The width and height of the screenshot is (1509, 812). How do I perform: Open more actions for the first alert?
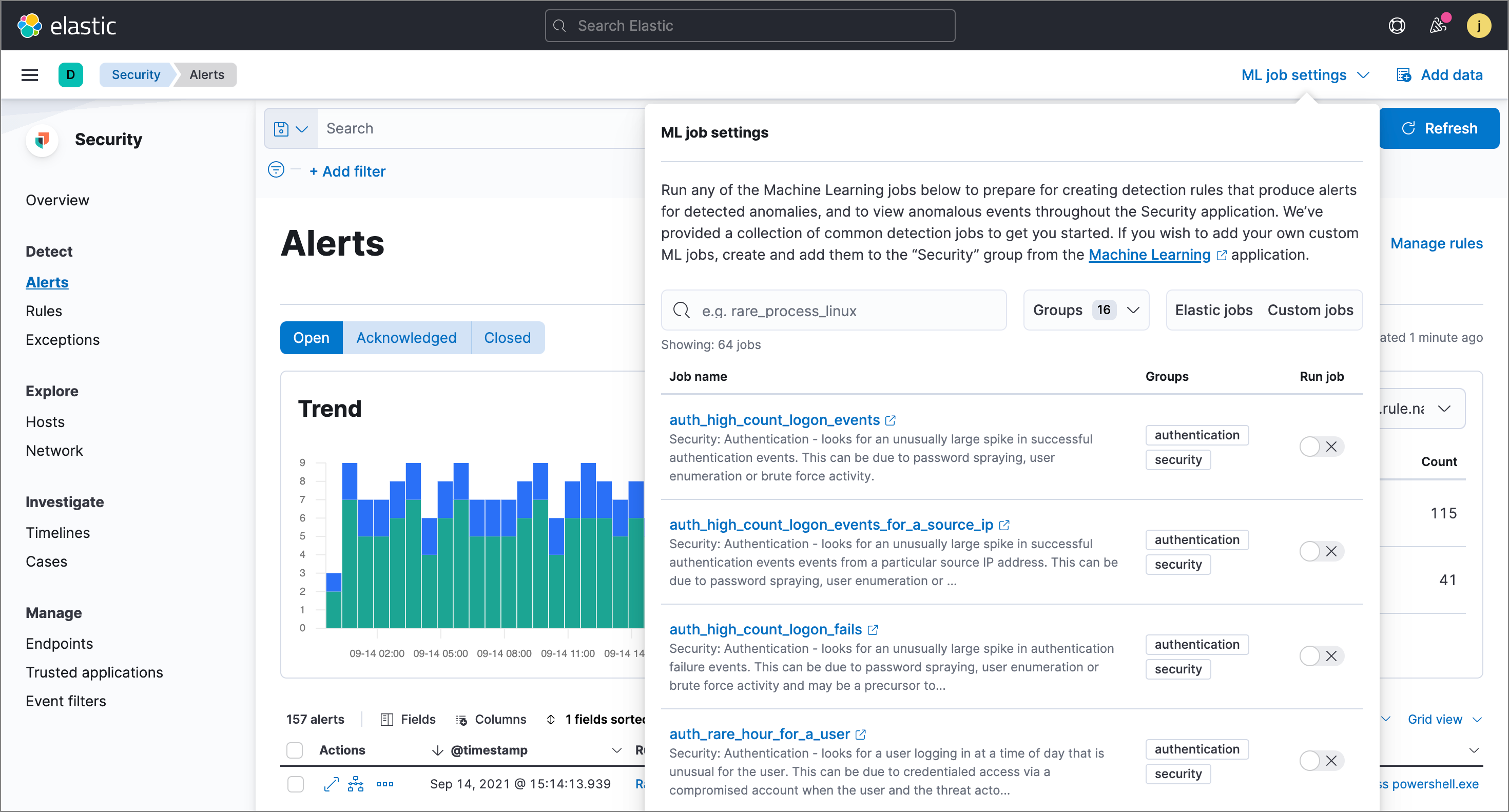[x=385, y=784]
